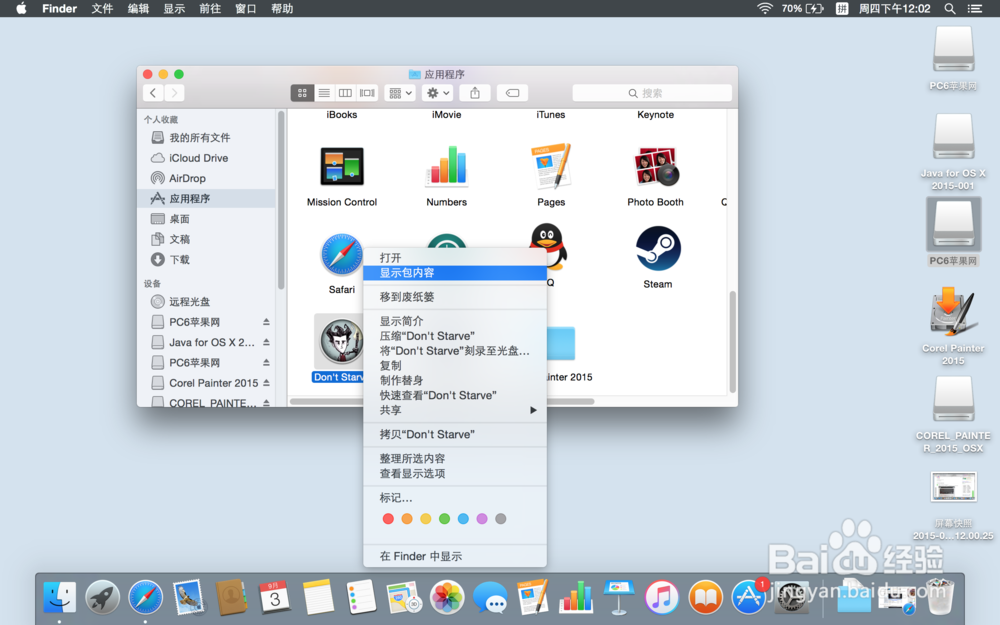Screen dimensions: 1000x625
Task: Open iCloud Drive in the sidebar
Action: click(x=207, y=158)
